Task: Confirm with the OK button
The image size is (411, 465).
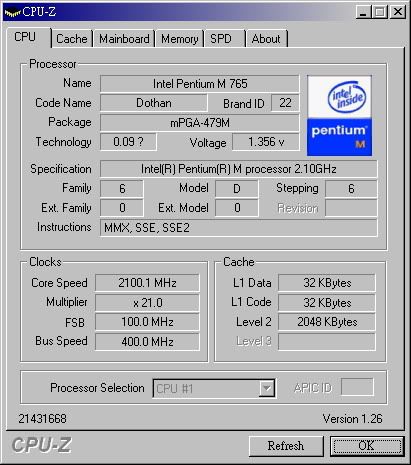Action: tap(367, 446)
